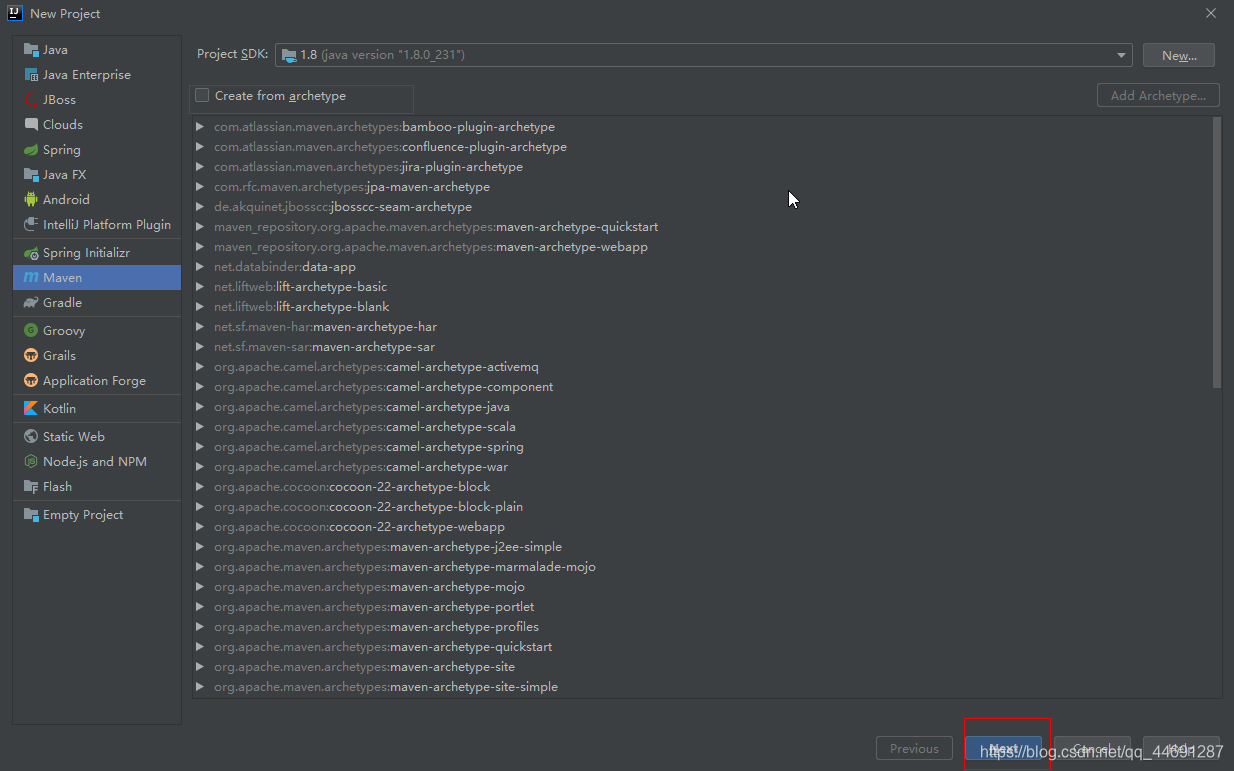This screenshot has width=1234, height=771.
Task: Select the Java Enterprise icon
Action: tap(31, 75)
